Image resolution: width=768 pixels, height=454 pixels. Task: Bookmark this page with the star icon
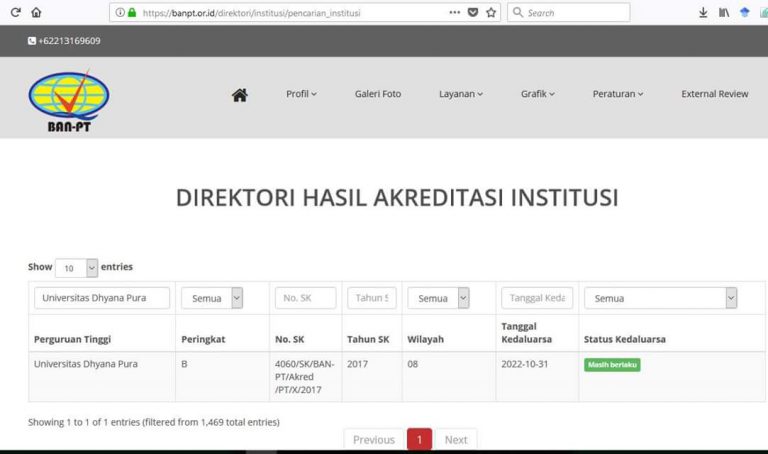tap(491, 13)
